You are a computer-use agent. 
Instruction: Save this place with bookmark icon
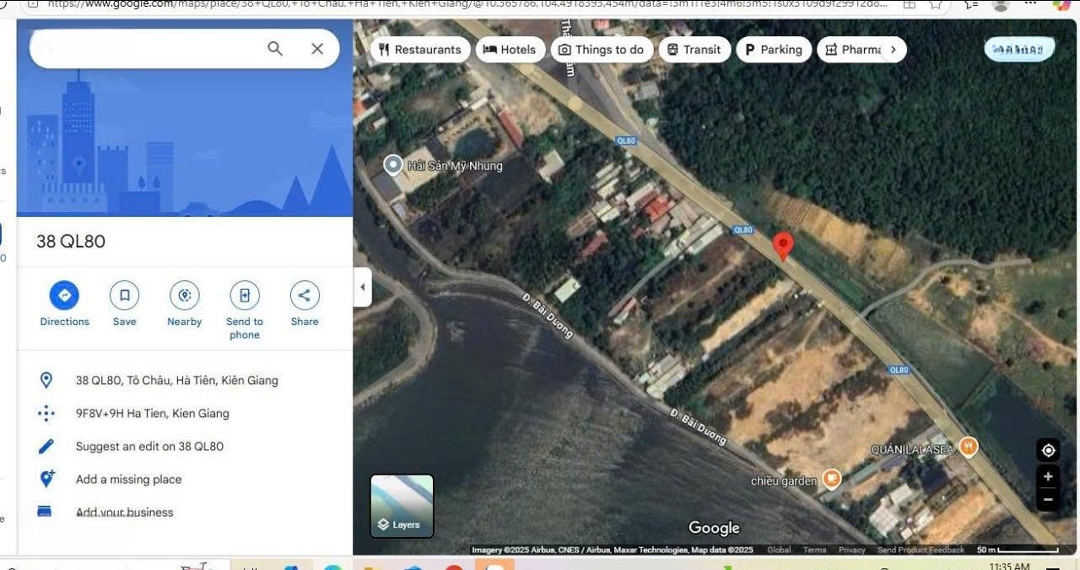[x=124, y=295]
